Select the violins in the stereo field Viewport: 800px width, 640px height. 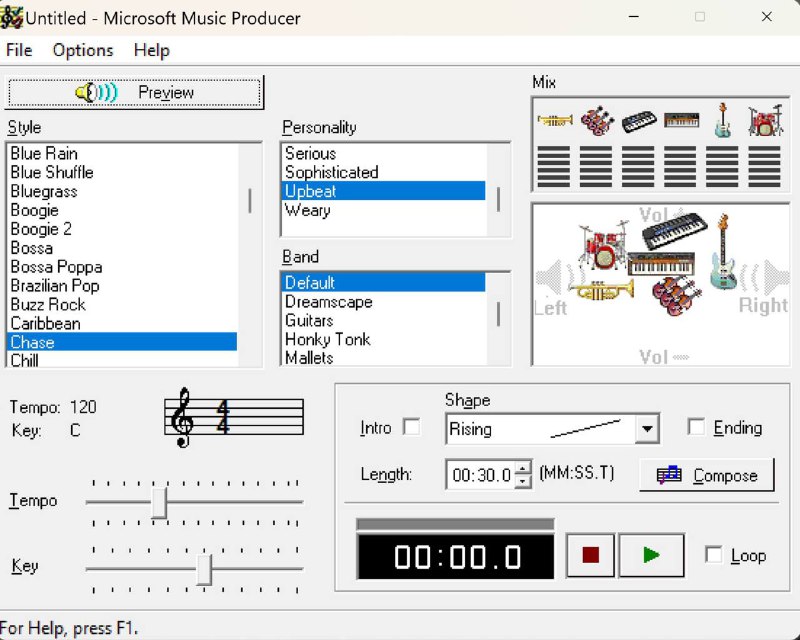676,296
